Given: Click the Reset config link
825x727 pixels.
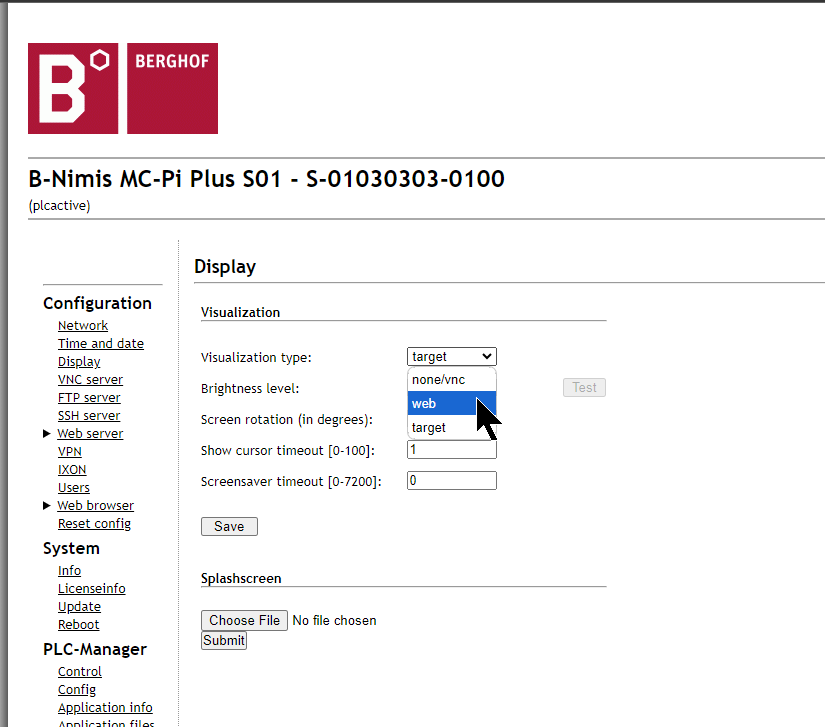Looking at the screenshot, I should pos(94,524).
